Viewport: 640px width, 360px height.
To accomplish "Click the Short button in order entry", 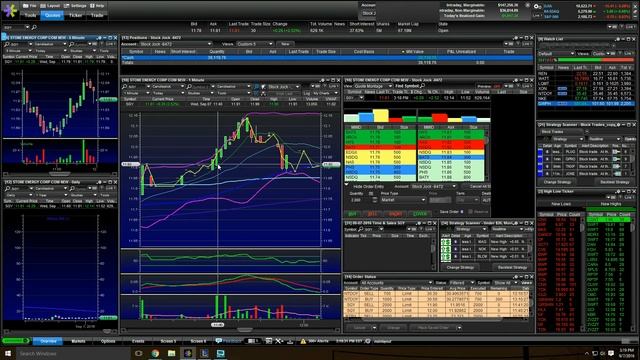I will [x=395, y=213].
